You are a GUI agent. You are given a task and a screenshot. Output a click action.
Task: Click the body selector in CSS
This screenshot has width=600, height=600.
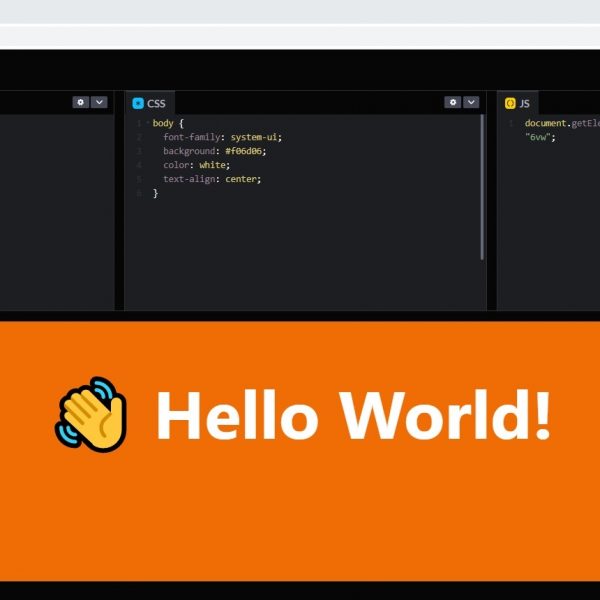tap(162, 123)
